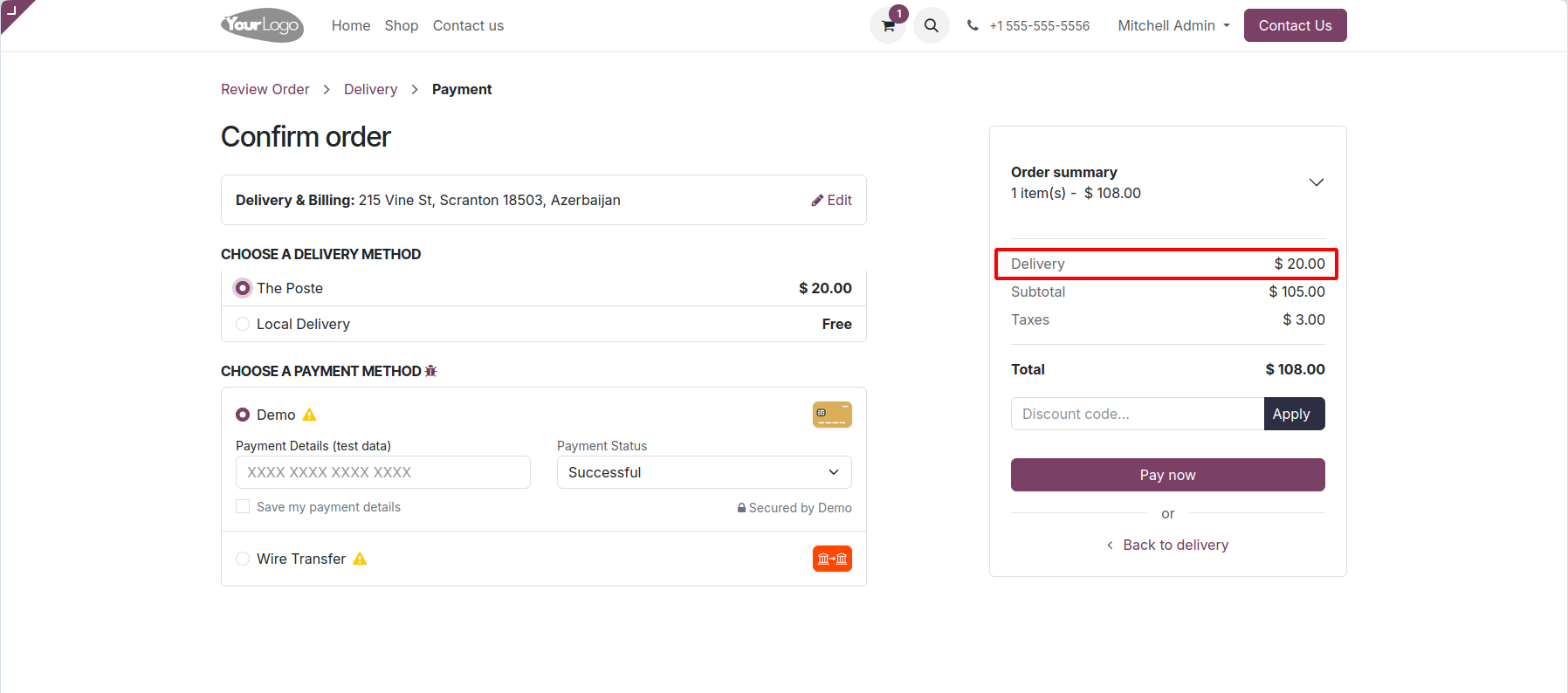Click the orange Wire Transfer bank icon
This screenshot has width=1568, height=693.
[x=831, y=559]
